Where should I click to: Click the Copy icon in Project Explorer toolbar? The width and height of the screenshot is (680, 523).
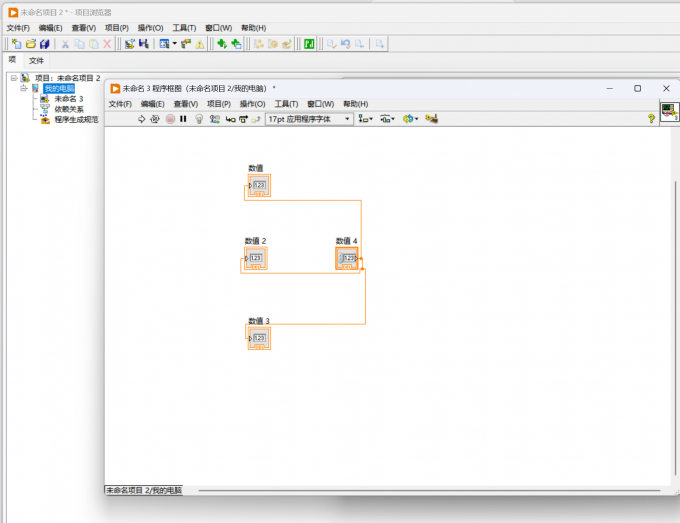point(79,44)
